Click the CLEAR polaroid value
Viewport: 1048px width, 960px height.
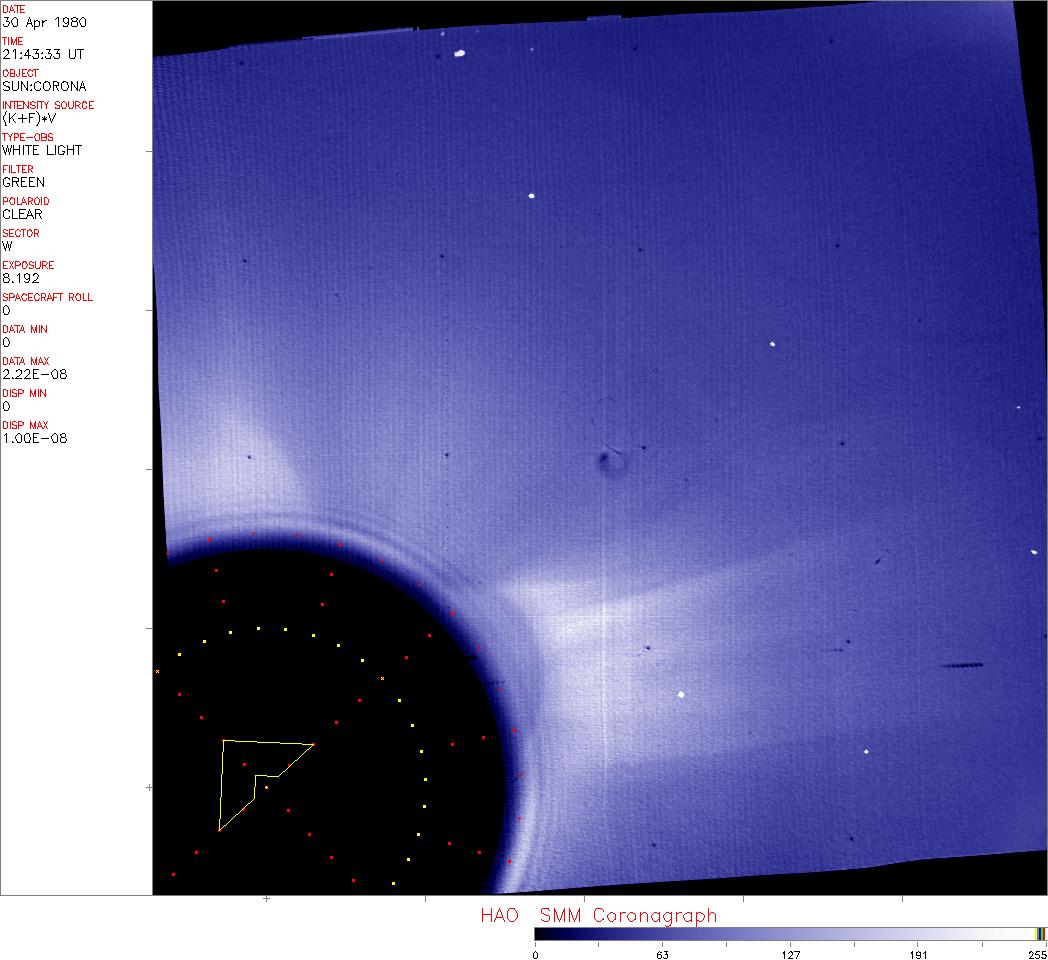pyautogui.click(x=23, y=214)
